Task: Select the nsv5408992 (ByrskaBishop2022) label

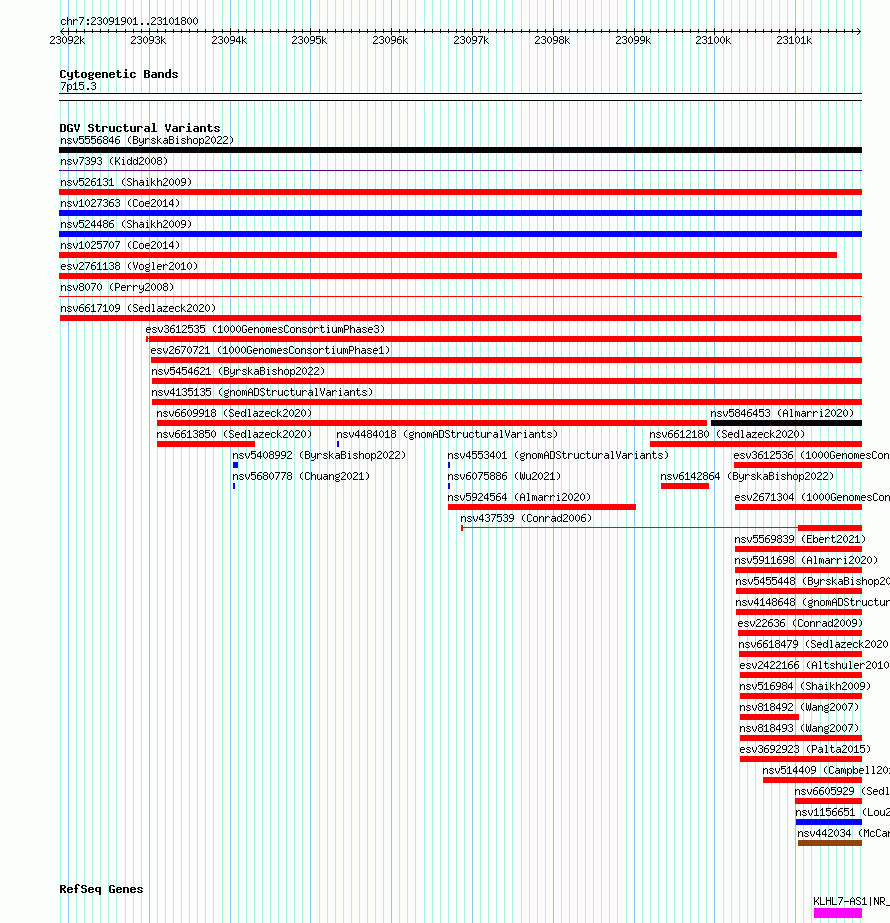Action: click(319, 456)
